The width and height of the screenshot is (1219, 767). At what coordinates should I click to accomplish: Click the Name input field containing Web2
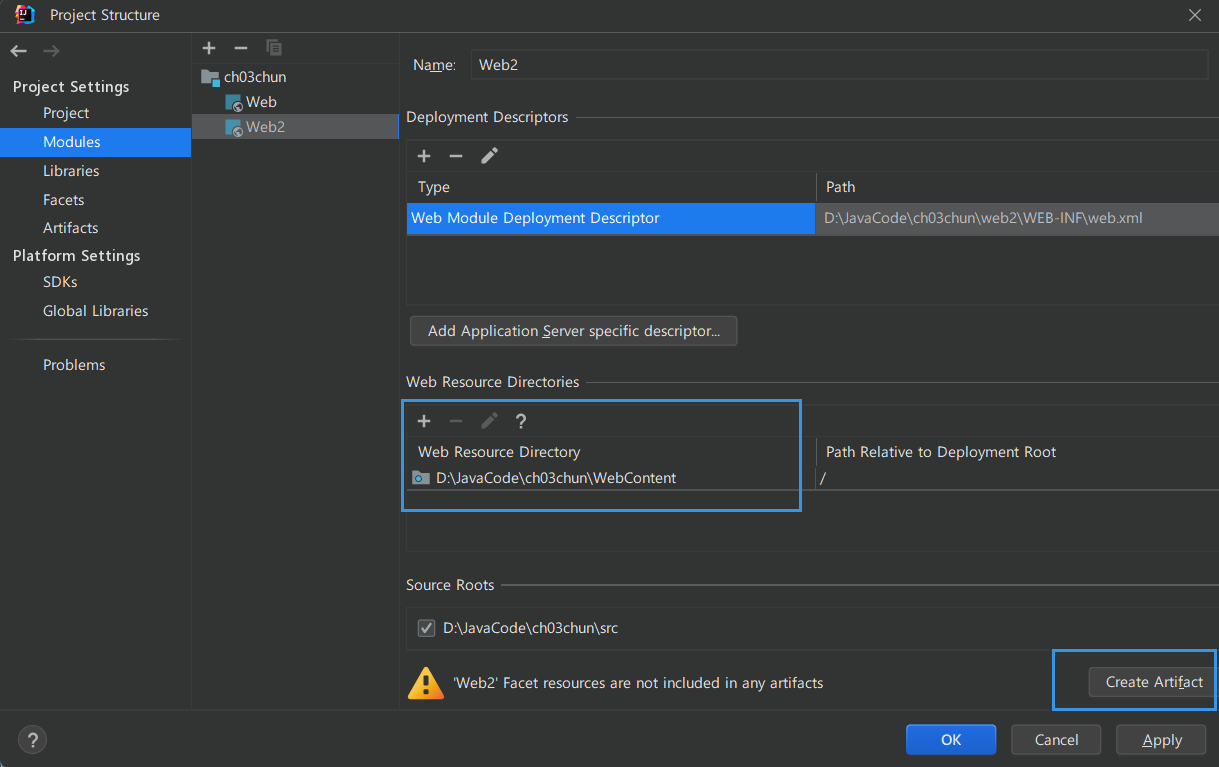pyautogui.click(x=840, y=65)
